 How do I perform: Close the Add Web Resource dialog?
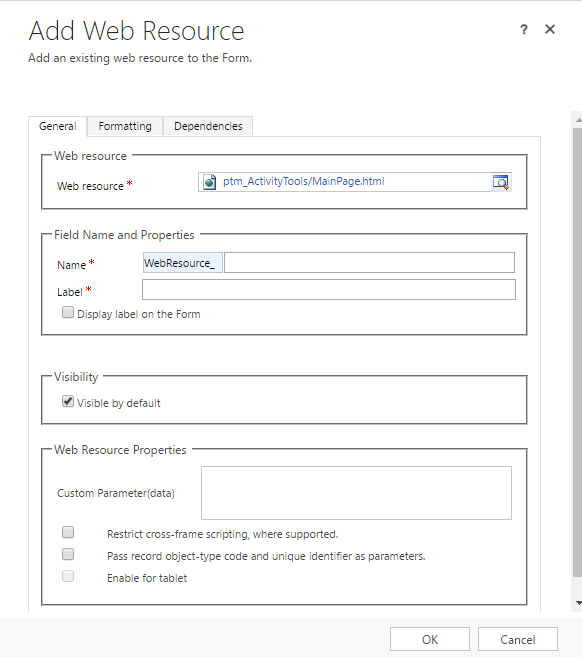click(x=550, y=29)
